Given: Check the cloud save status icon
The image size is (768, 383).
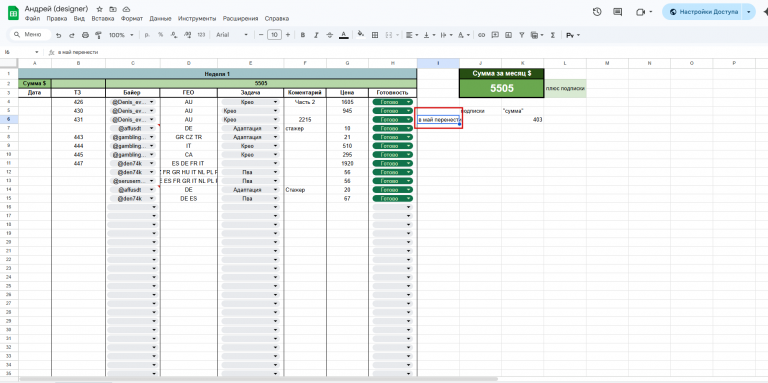Looking at the screenshot, I should (x=126, y=9).
